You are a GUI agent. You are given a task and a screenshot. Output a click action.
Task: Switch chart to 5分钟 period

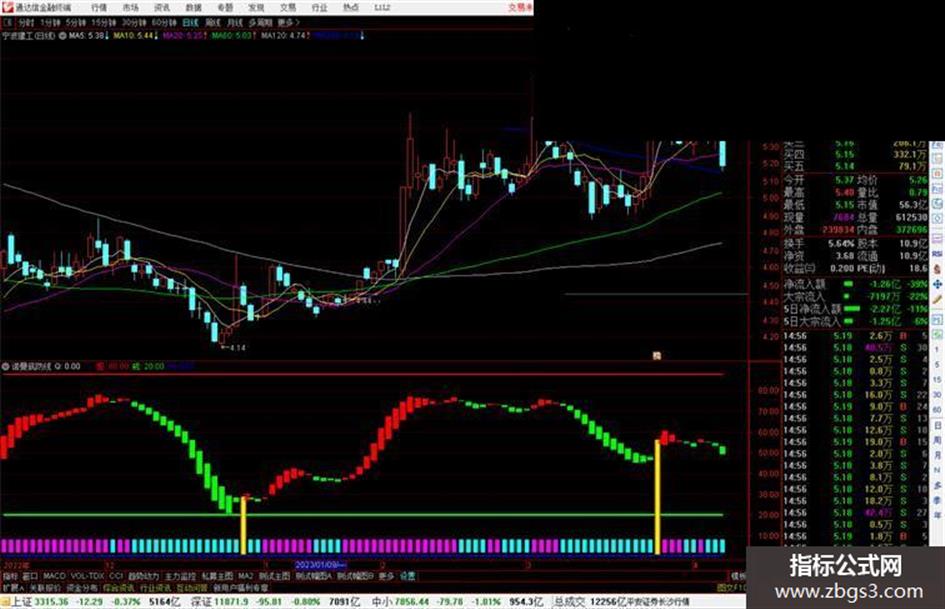(76, 22)
